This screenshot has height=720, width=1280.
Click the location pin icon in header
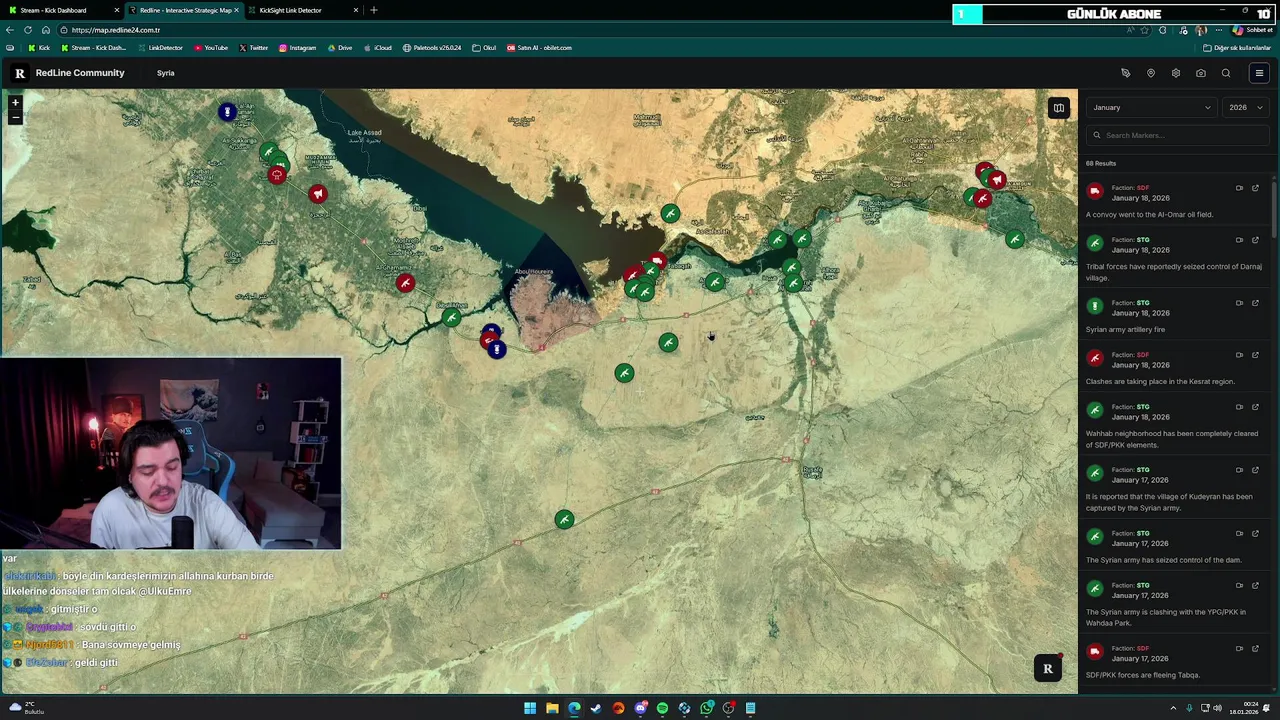(1150, 73)
